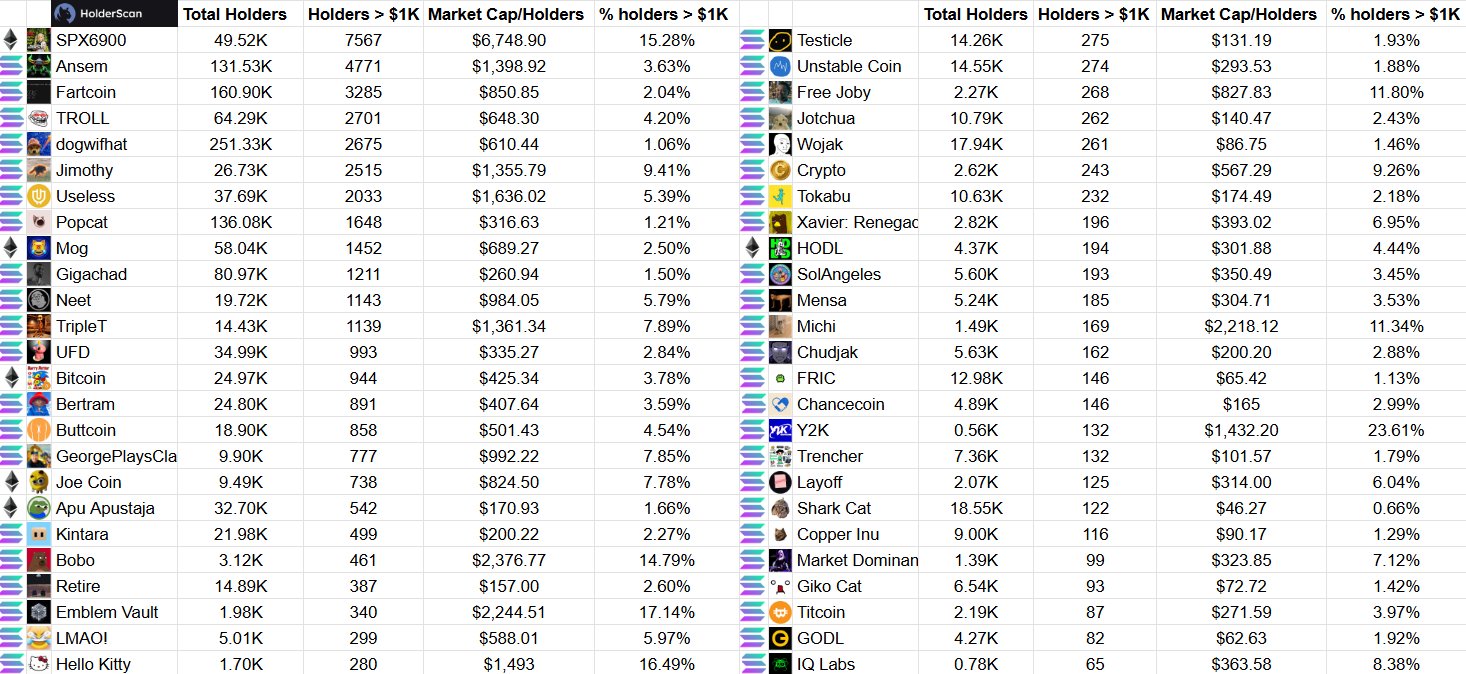This screenshot has width=1466, height=674.
Task: Click the Useless coin yellow icon
Action: coord(39,196)
